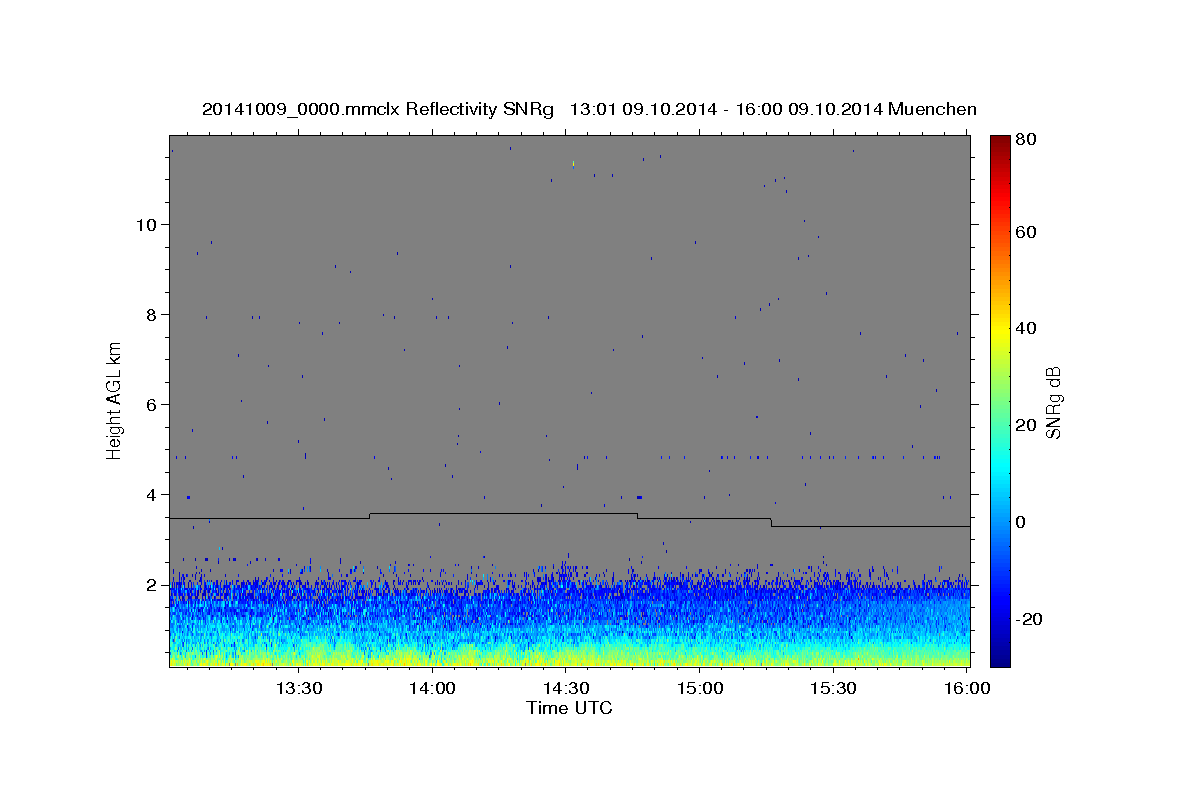
Task: Click the 14:00 time tick label
Action: tap(433, 689)
